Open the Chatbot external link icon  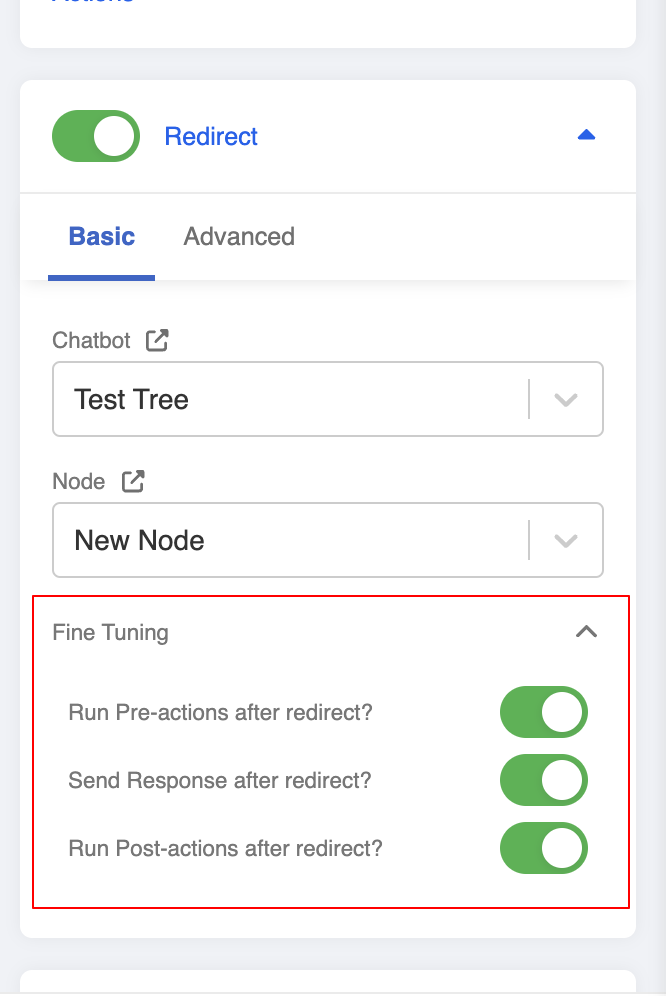[157, 340]
